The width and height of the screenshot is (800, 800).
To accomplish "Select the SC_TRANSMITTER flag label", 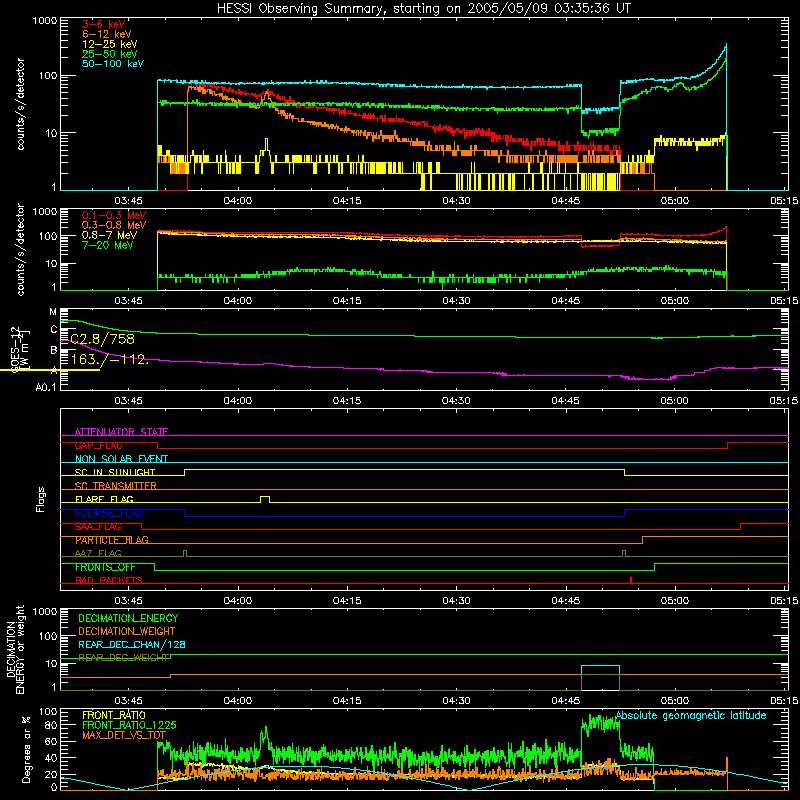I will coord(116,486).
